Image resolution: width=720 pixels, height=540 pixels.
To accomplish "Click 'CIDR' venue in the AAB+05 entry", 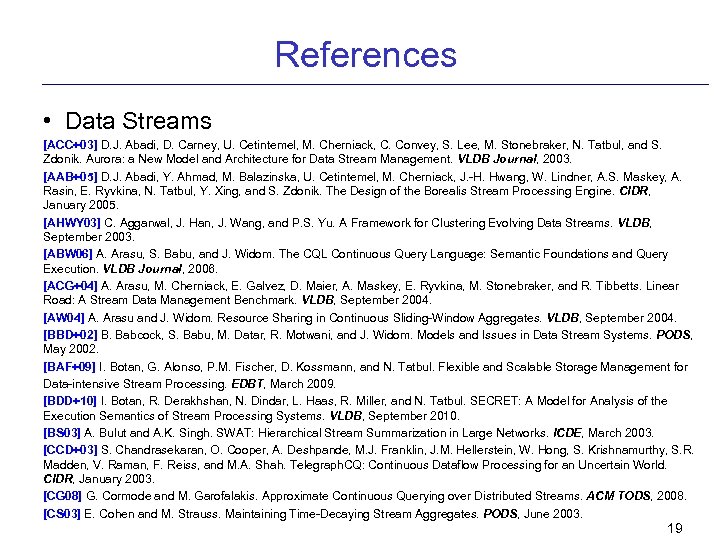I will click(634, 191).
